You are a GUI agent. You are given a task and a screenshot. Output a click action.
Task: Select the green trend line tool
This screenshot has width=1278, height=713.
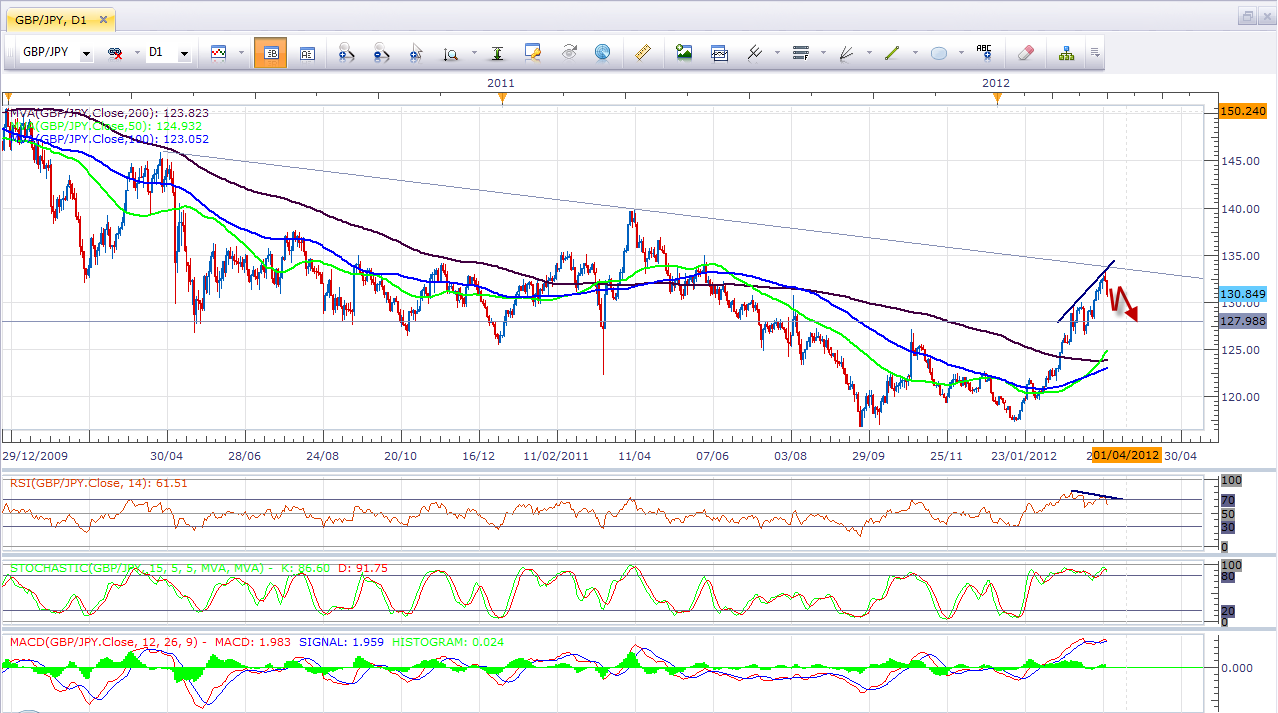[892, 53]
